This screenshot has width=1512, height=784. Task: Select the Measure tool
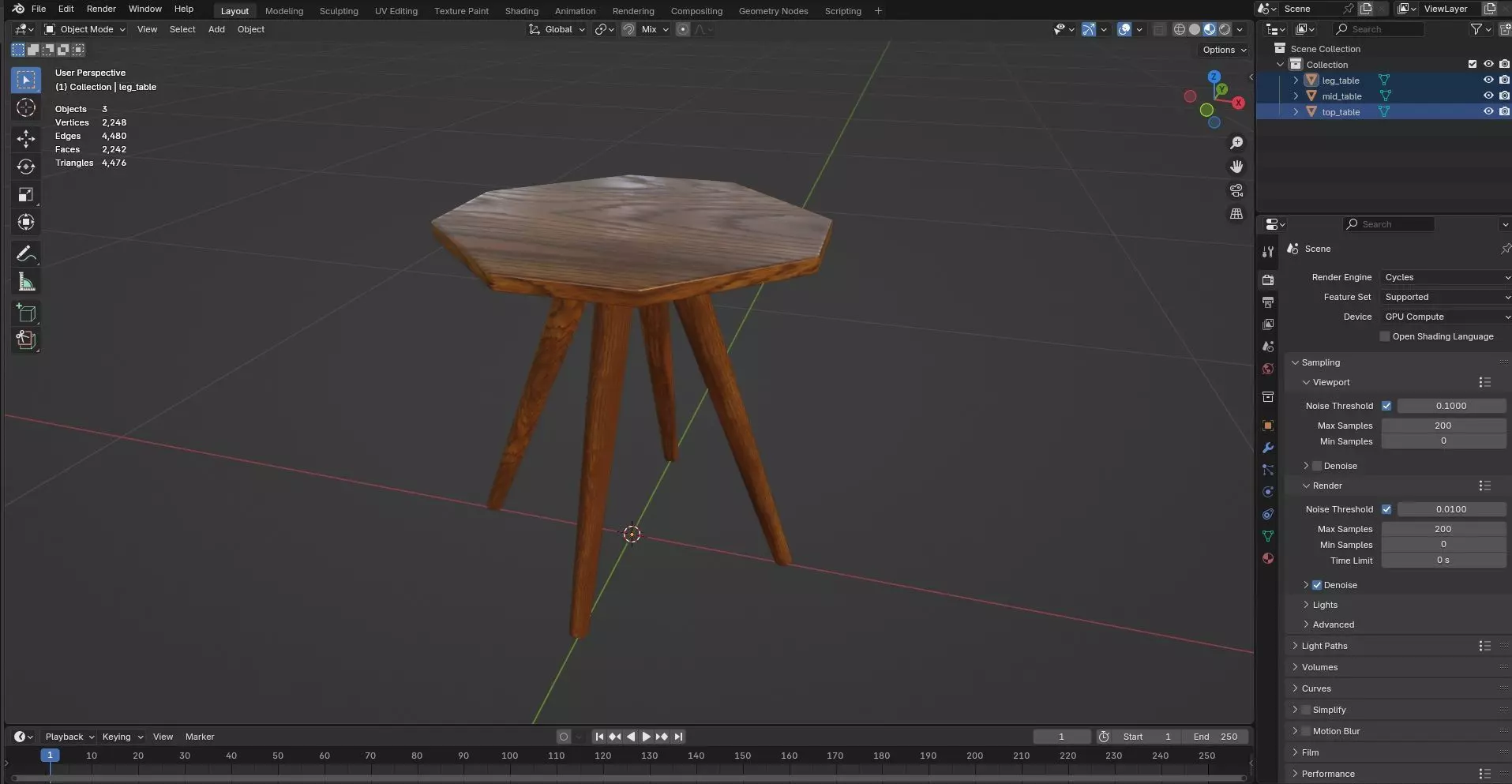point(26,282)
